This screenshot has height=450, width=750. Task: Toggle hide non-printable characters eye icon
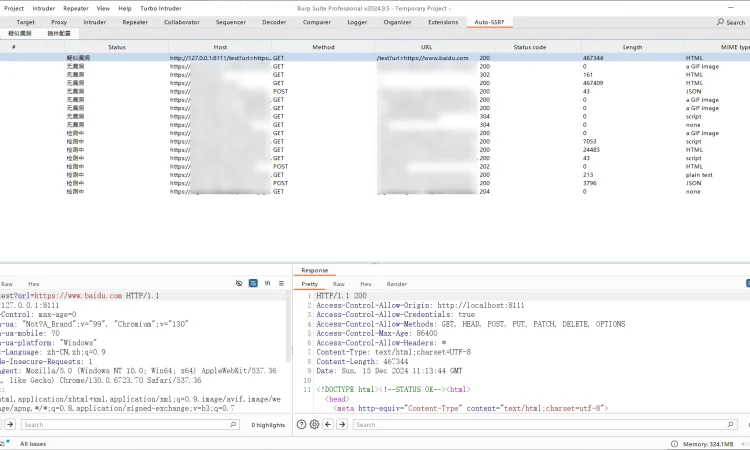point(239,284)
